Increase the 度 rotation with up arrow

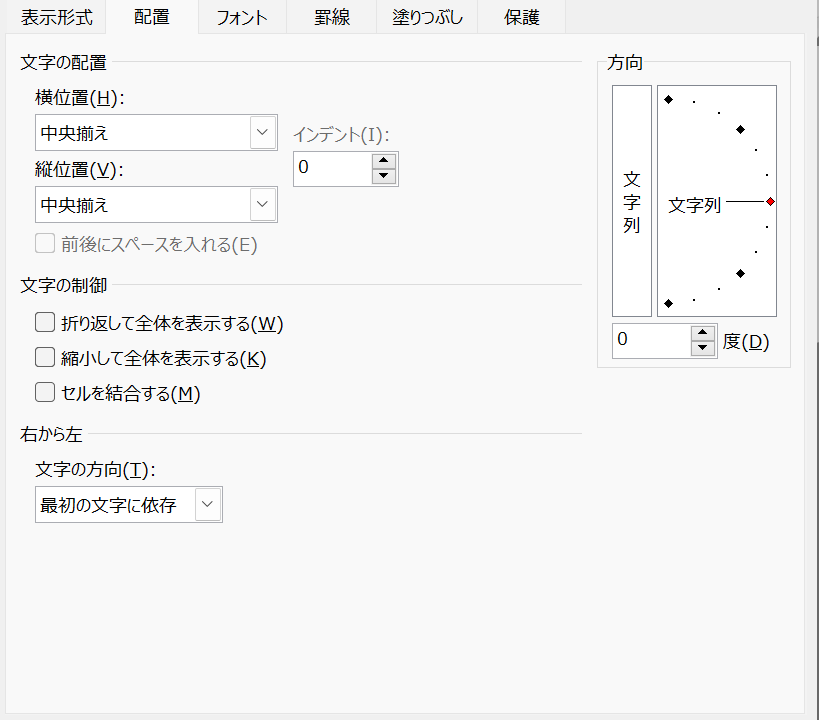(703, 333)
